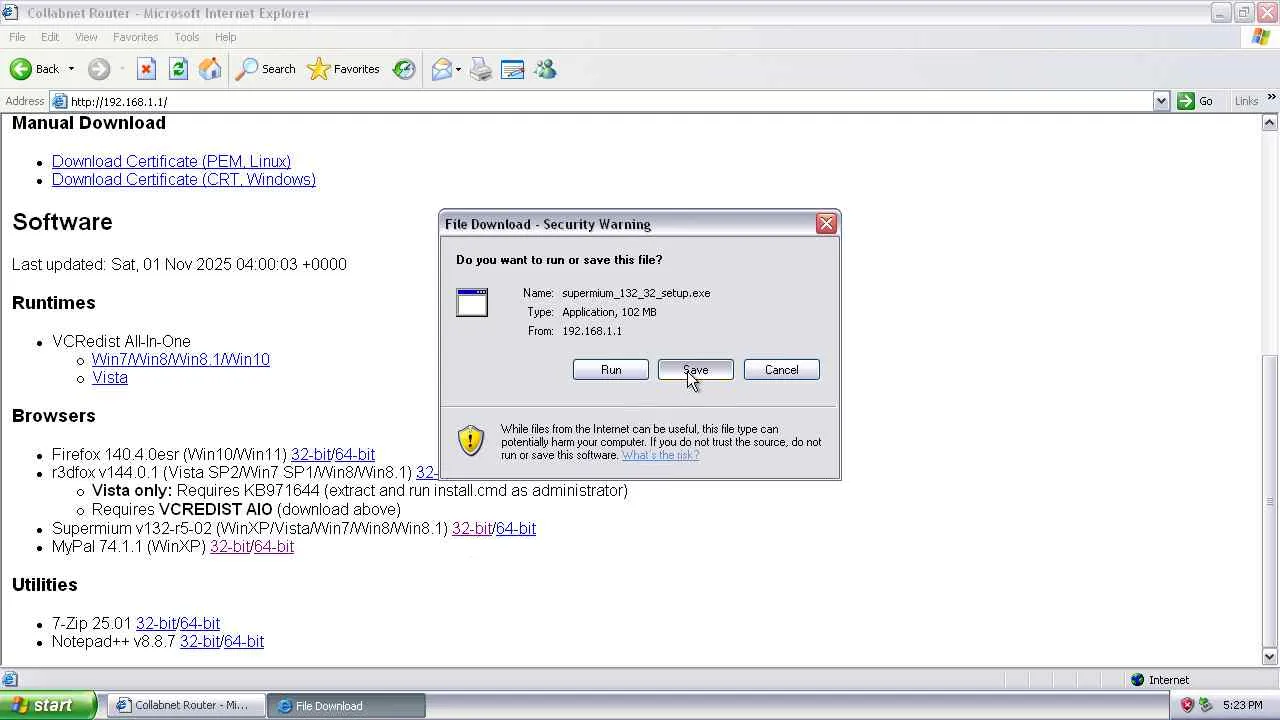The width and height of the screenshot is (1280, 720).
Task: Open the Back button history dropdown arrow
Action: (x=71, y=69)
